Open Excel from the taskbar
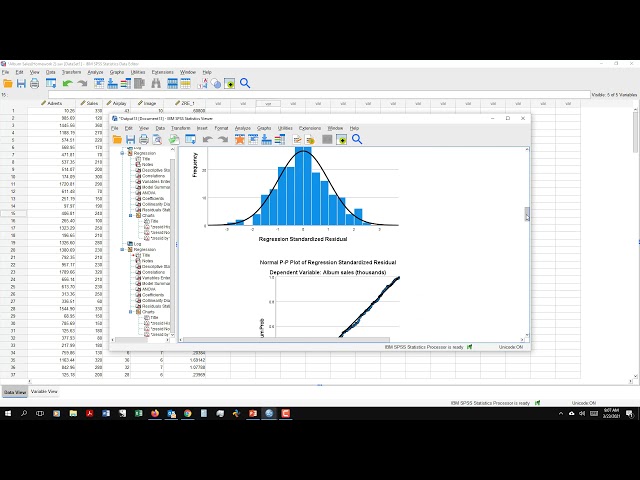The width and height of the screenshot is (640, 480). click(x=138, y=413)
